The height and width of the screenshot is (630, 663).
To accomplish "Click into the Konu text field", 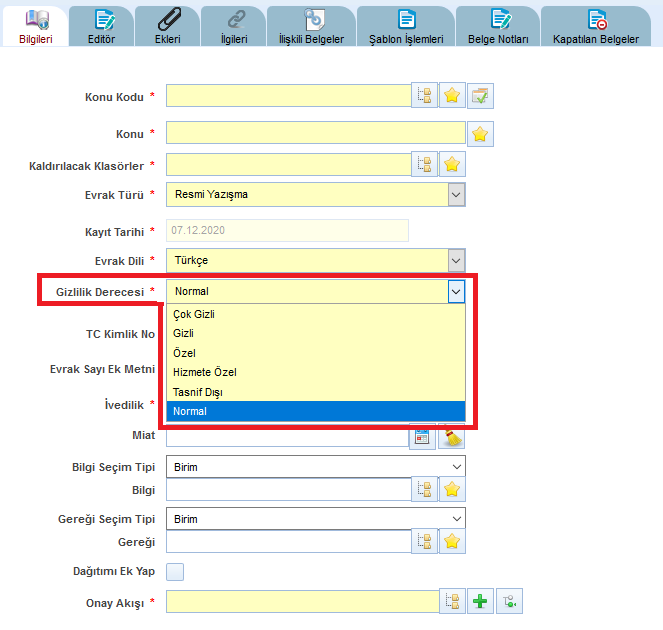I will [315, 134].
